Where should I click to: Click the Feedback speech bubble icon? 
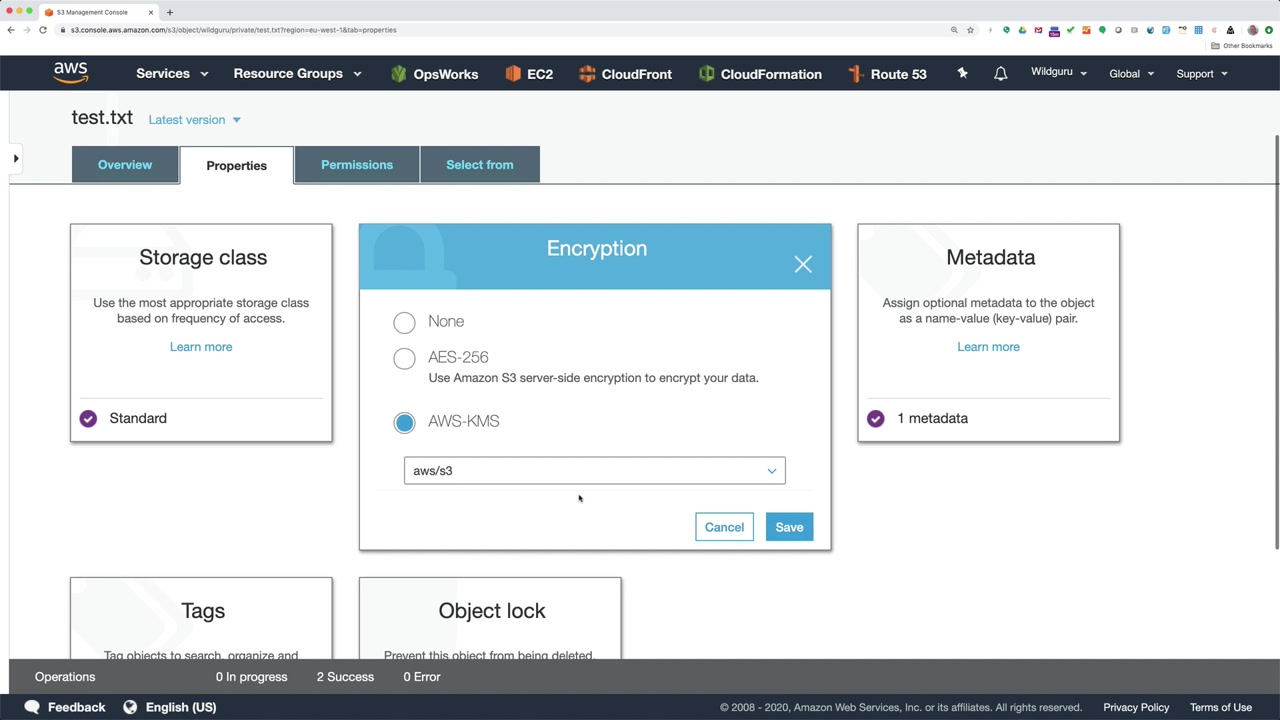coord(32,707)
